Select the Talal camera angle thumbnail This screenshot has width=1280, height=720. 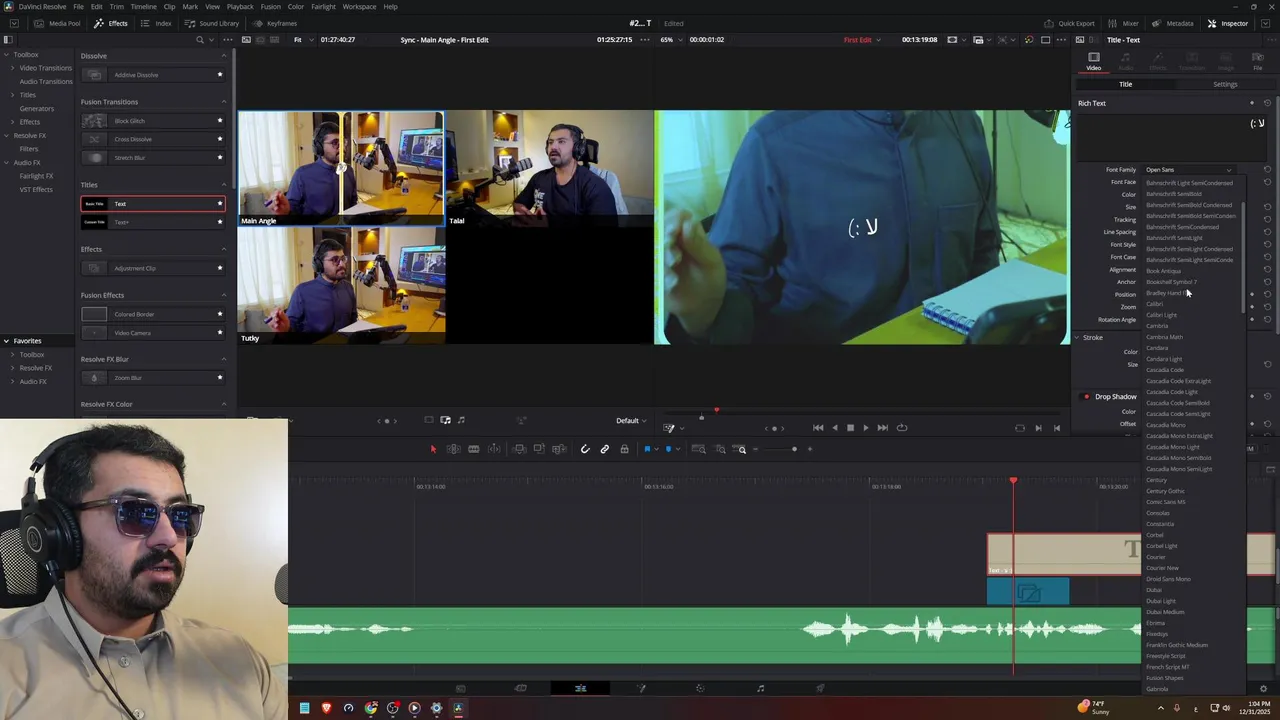549,168
